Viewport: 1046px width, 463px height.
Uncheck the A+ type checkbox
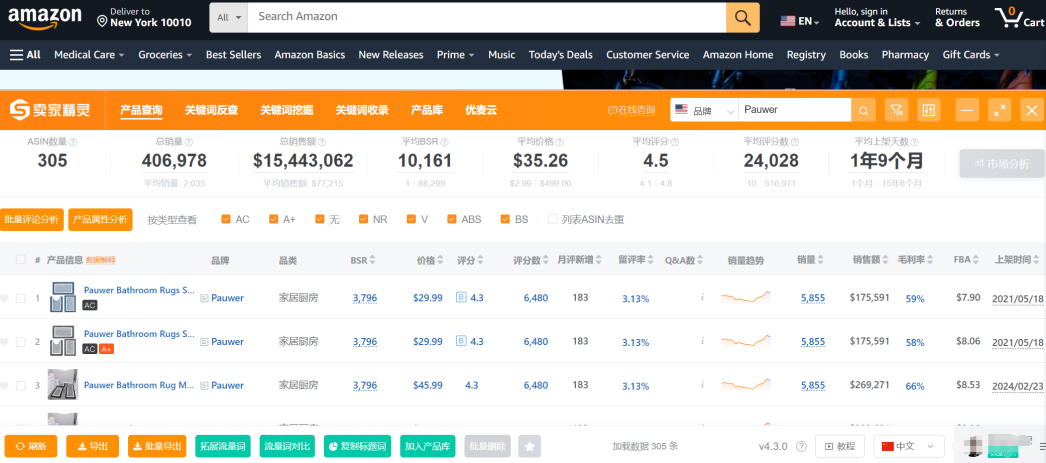(274, 219)
